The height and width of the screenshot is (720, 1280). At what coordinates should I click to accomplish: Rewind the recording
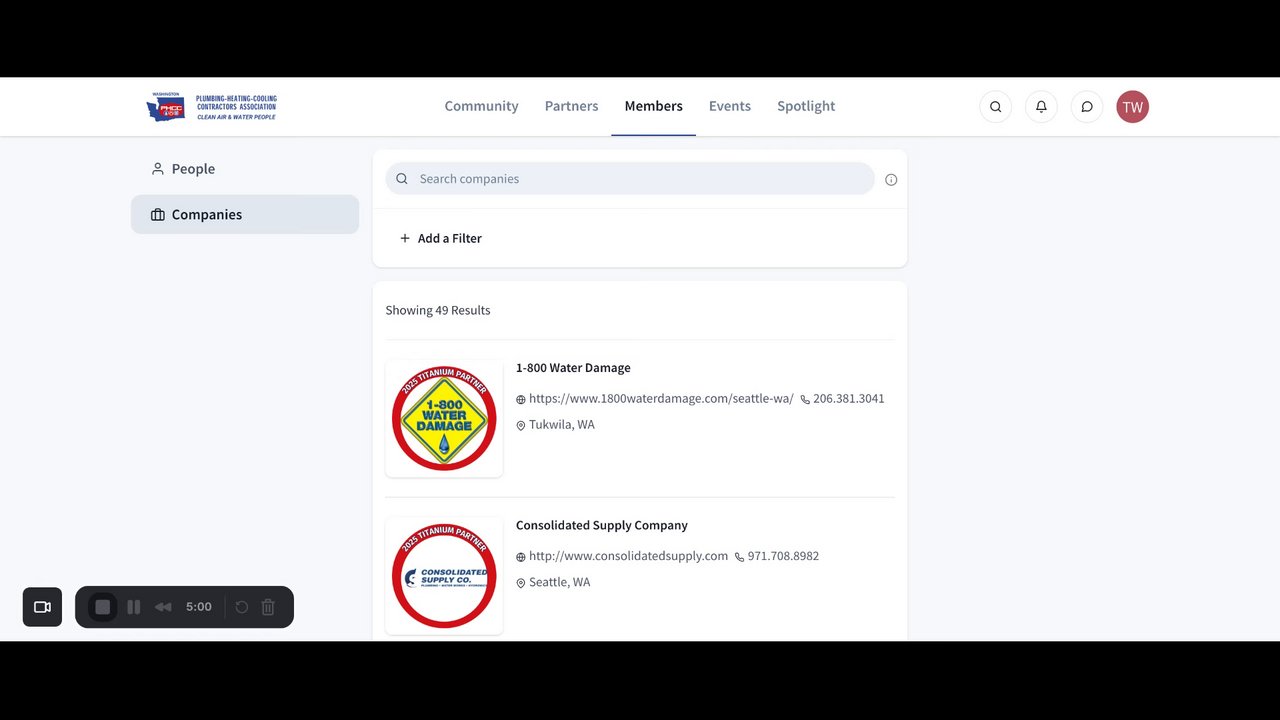[163, 607]
